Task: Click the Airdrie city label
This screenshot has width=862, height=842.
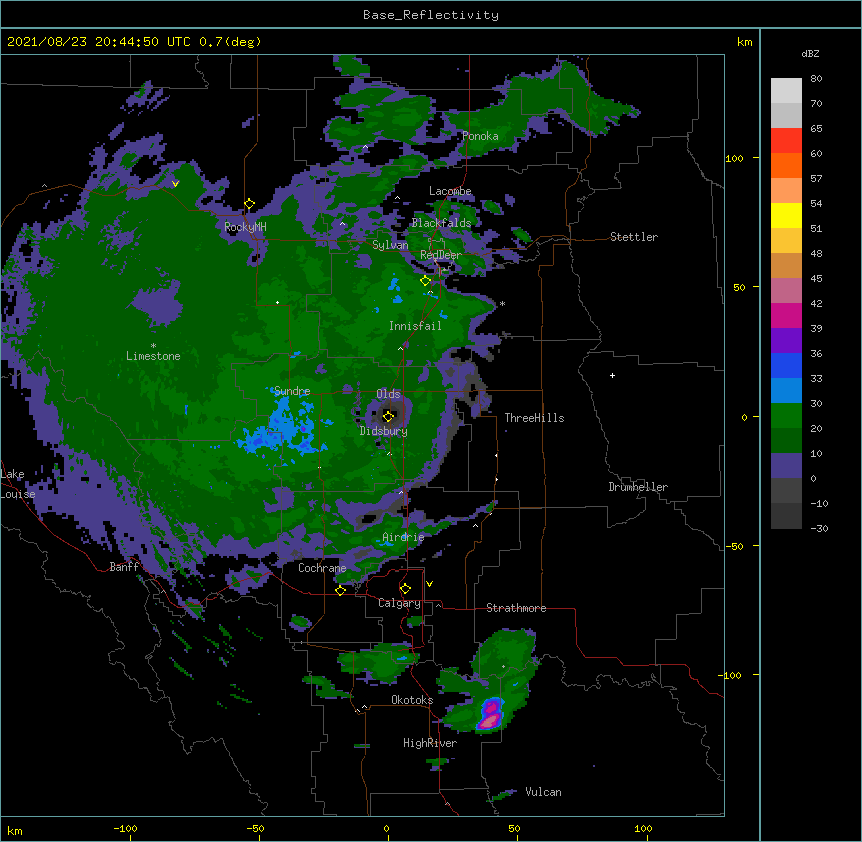Action: pos(403,538)
